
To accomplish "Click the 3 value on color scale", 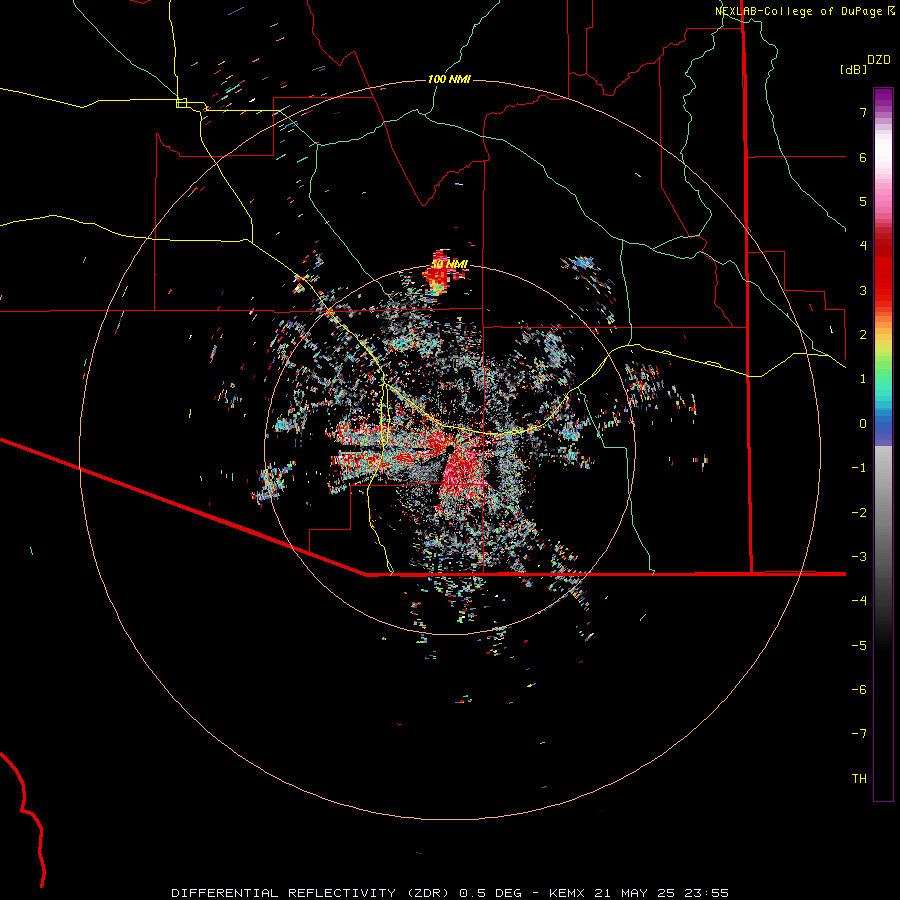I will 863,290.
